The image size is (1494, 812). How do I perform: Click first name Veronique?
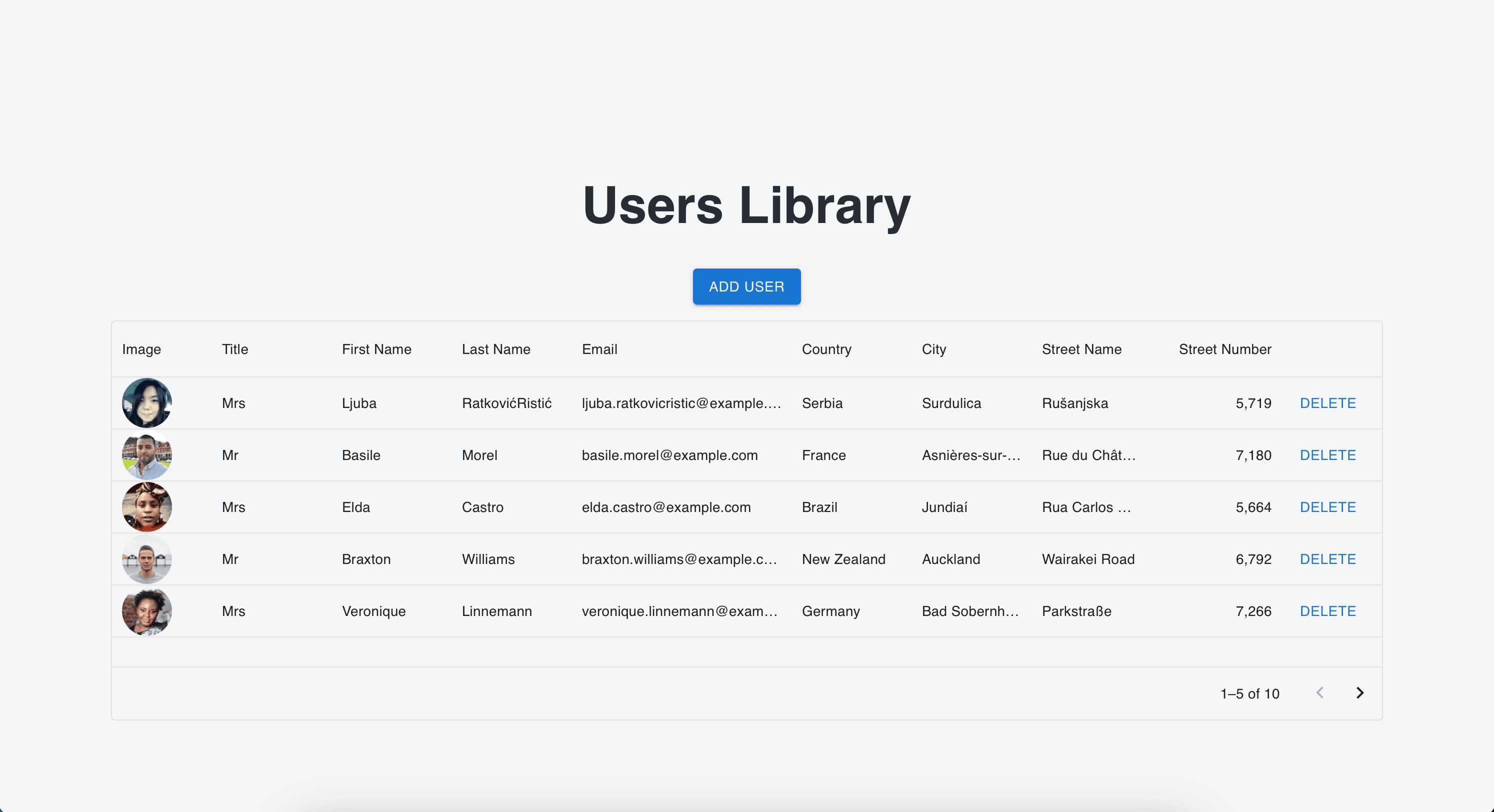(373, 611)
